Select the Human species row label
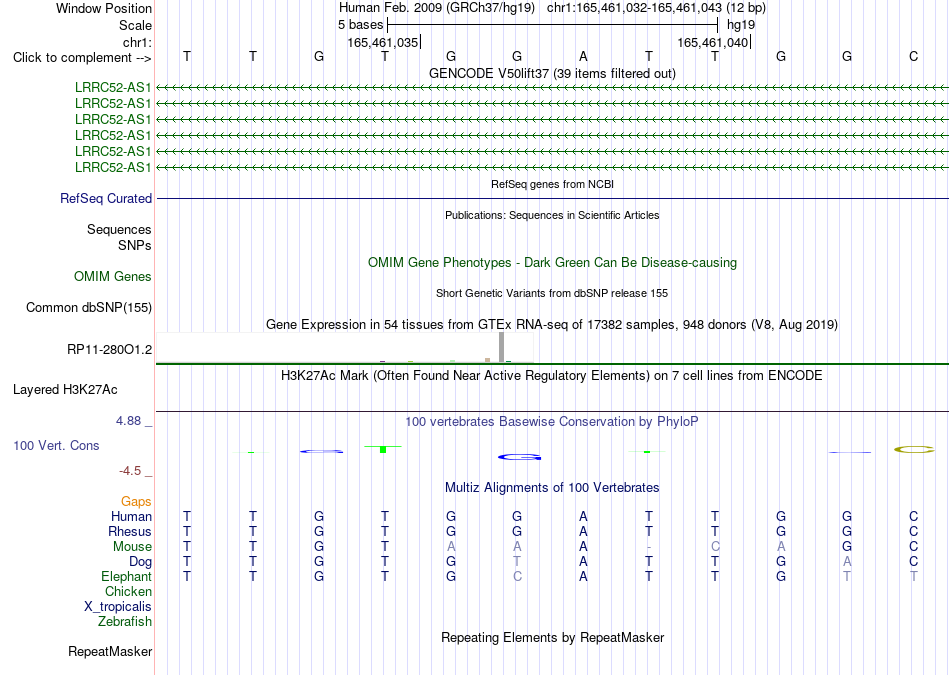This screenshot has width=950, height=675. 131,516
